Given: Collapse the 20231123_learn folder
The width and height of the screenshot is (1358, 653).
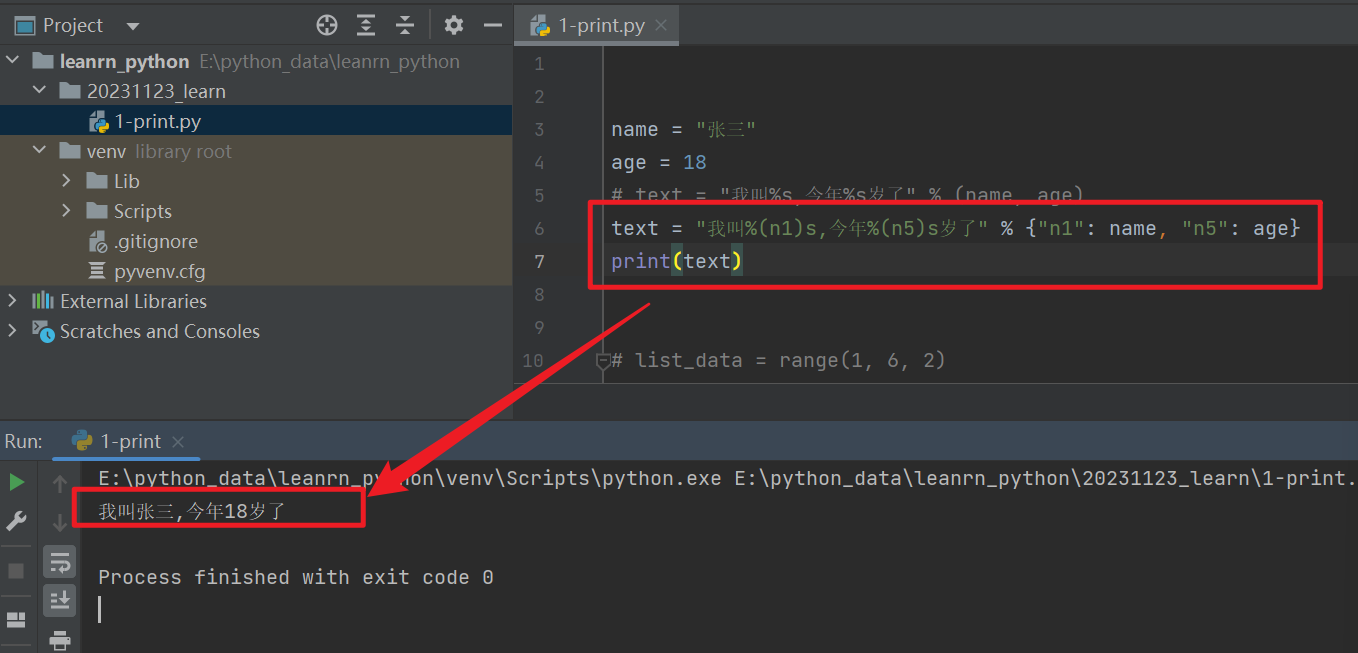Looking at the screenshot, I should [40, 90].
